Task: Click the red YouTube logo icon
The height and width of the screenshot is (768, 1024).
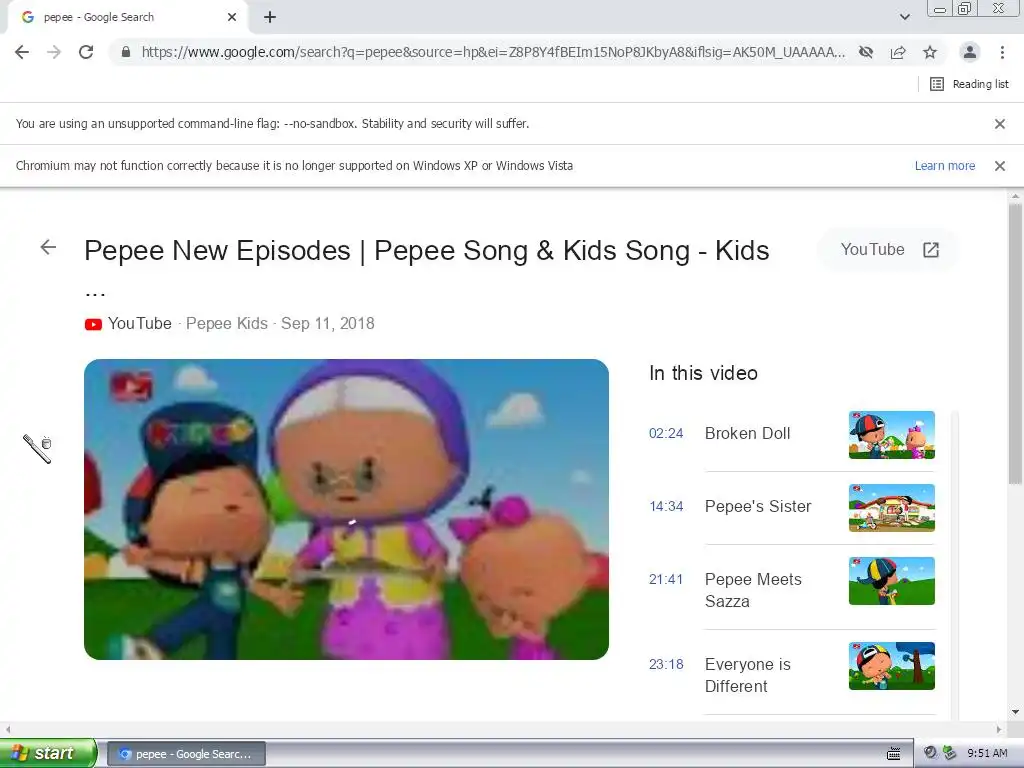Action: (93, 324)
